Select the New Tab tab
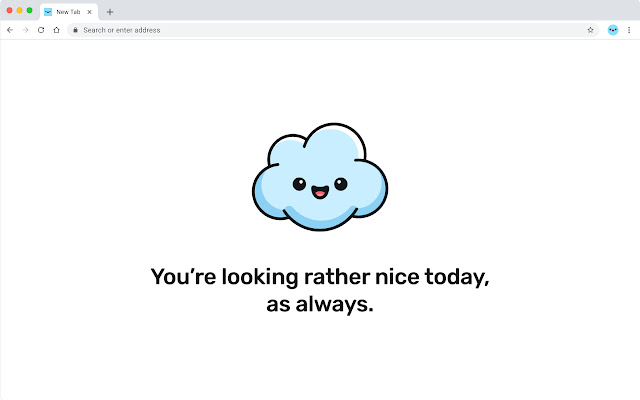The image size is (640, 400). click(69, 12)
